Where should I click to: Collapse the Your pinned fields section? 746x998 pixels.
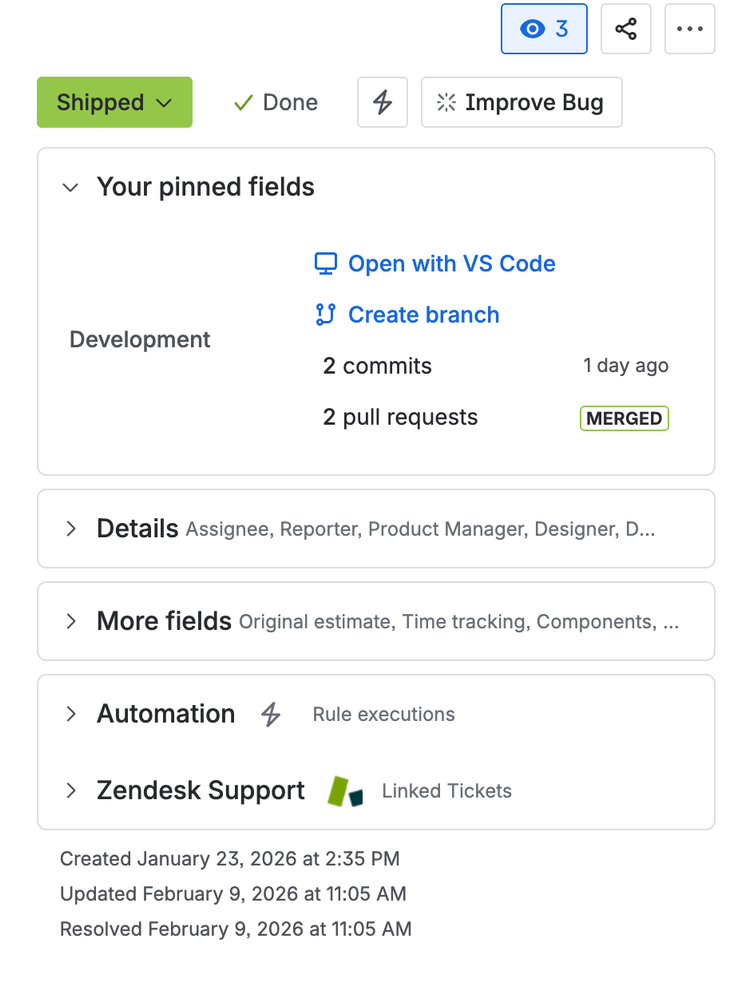[x=70, y=187]
